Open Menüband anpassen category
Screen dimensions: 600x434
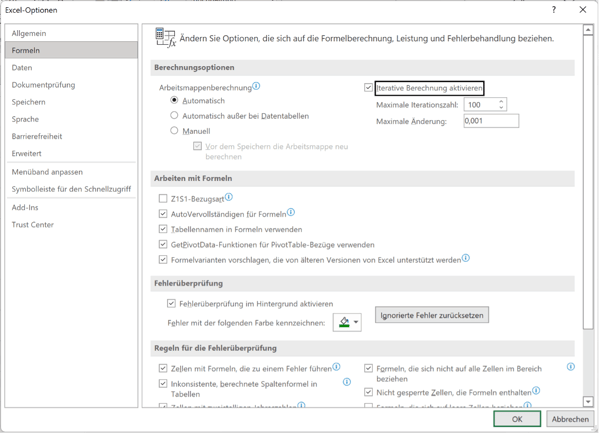pos(72,172)
